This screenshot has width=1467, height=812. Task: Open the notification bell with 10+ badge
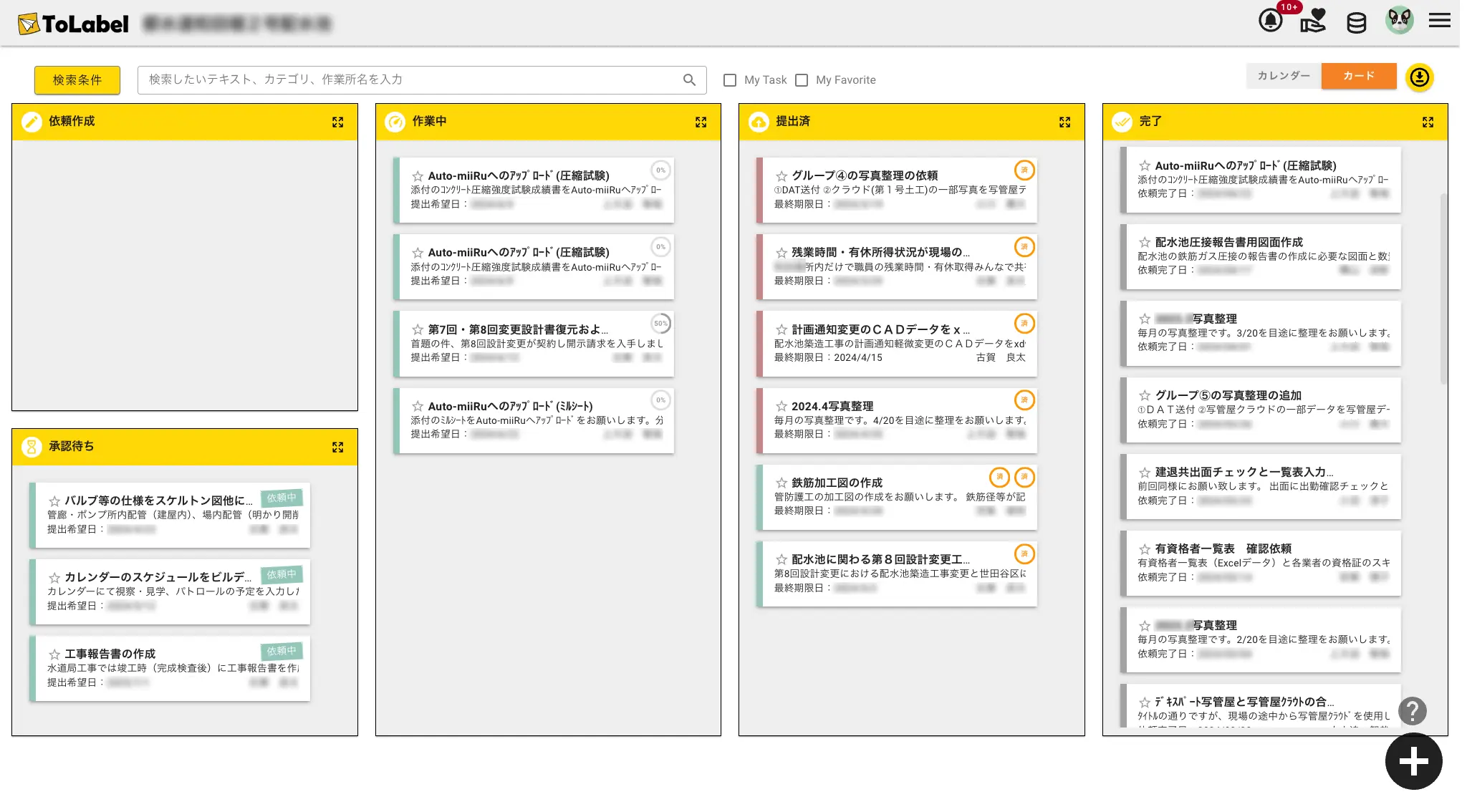point(1270,20)
